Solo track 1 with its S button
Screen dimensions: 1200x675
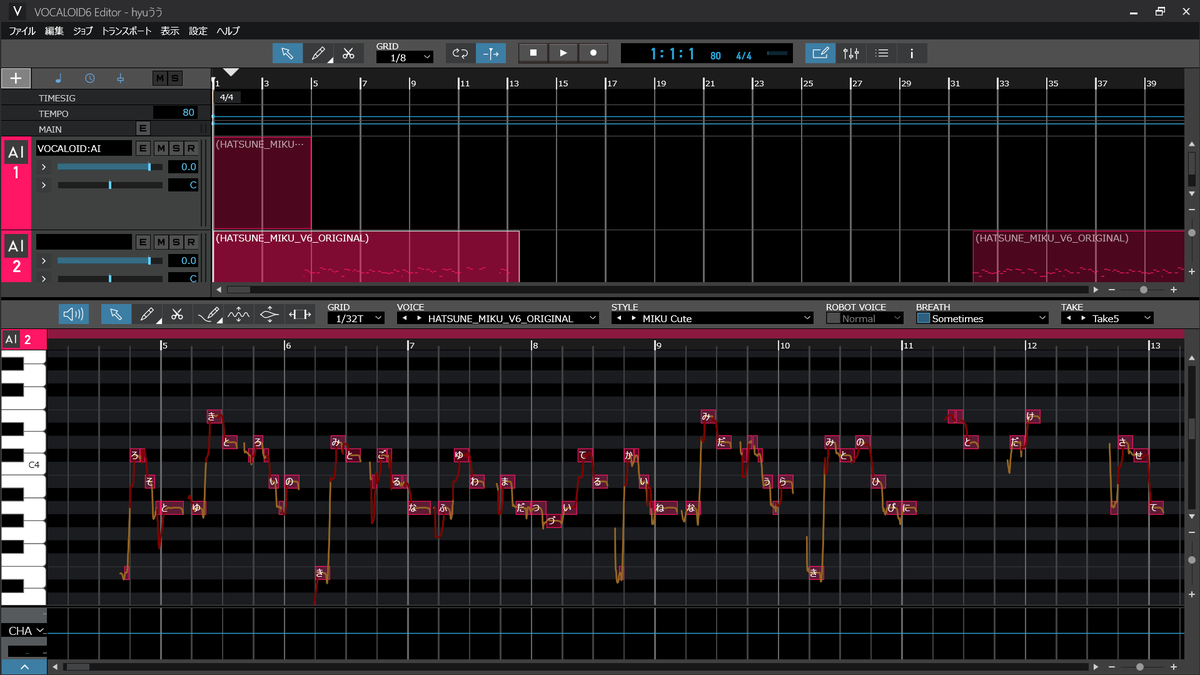(176, 148)
